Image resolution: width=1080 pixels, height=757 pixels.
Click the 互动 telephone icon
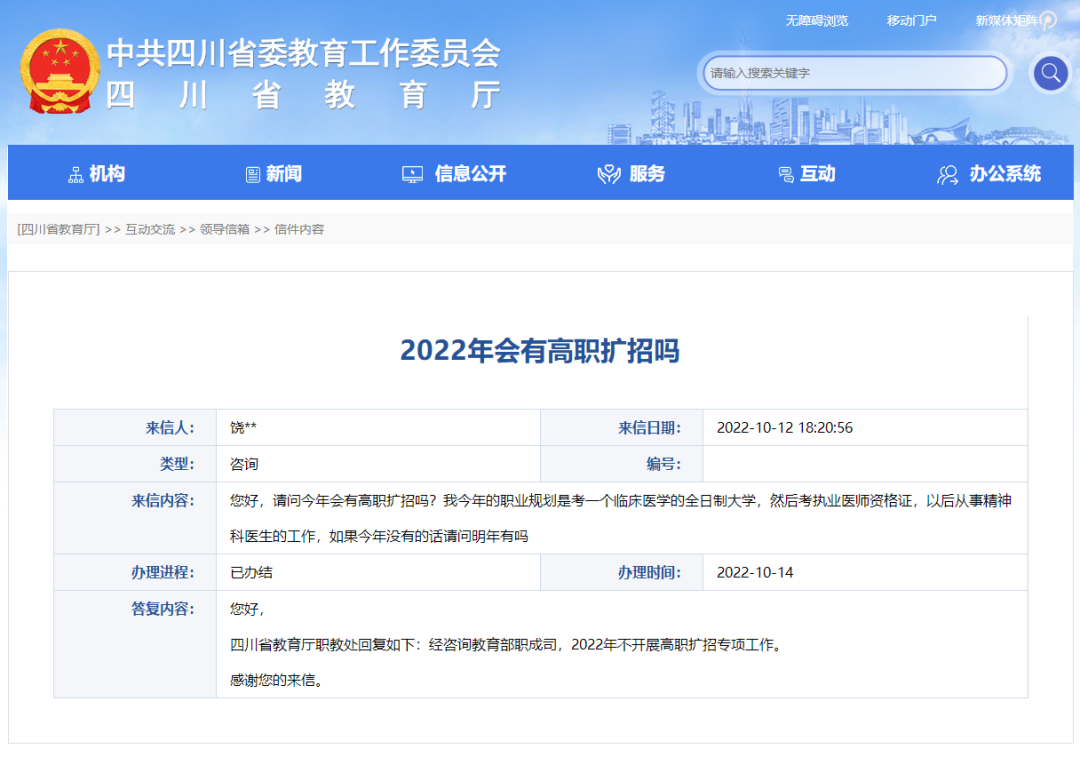[788, 173]
